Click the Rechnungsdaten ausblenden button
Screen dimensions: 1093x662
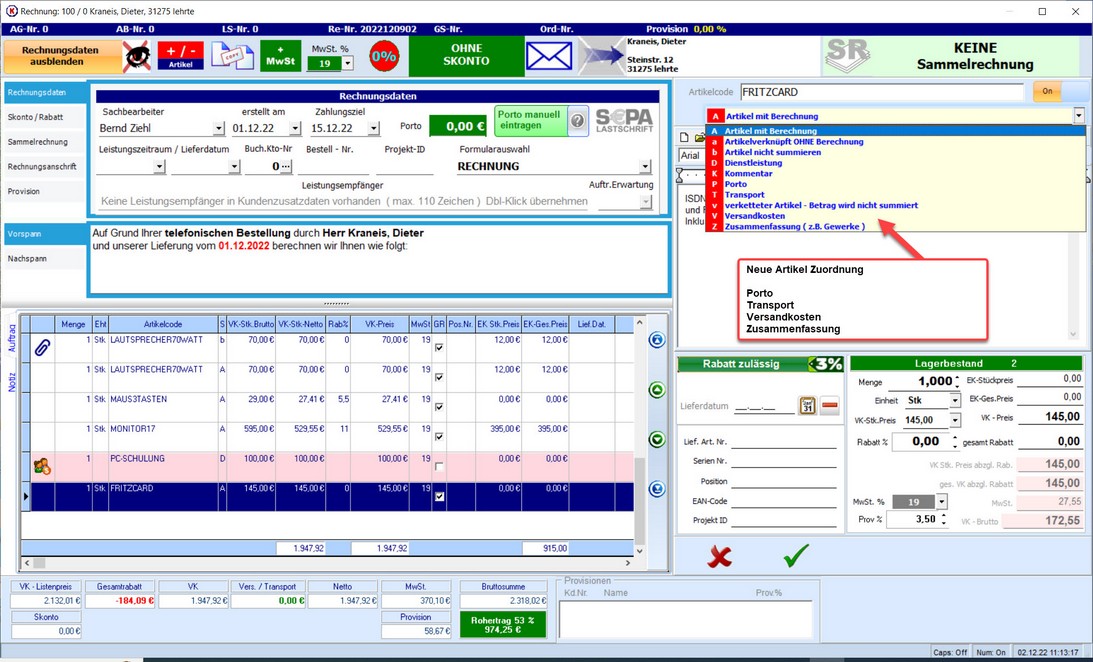tap(63, 57)
